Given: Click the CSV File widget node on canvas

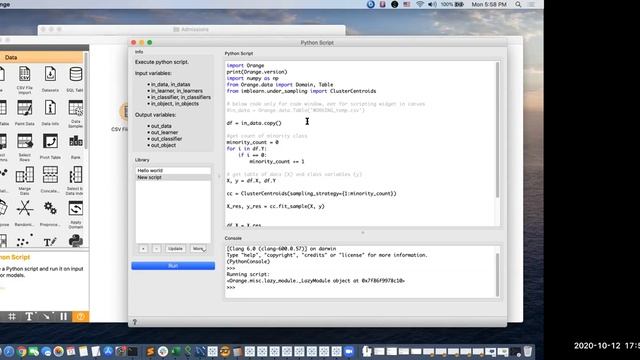Looking at the screenshot, I should pos(124,112).
